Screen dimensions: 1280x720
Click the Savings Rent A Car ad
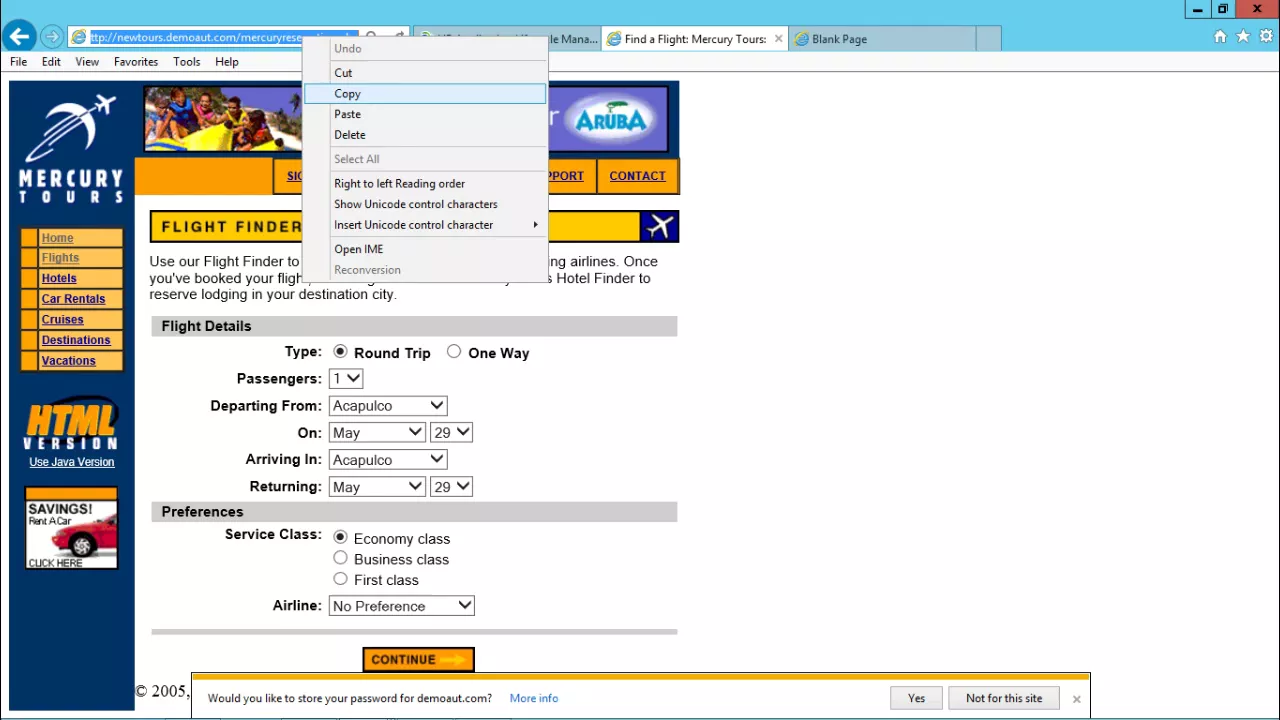[x=71, y=529]
